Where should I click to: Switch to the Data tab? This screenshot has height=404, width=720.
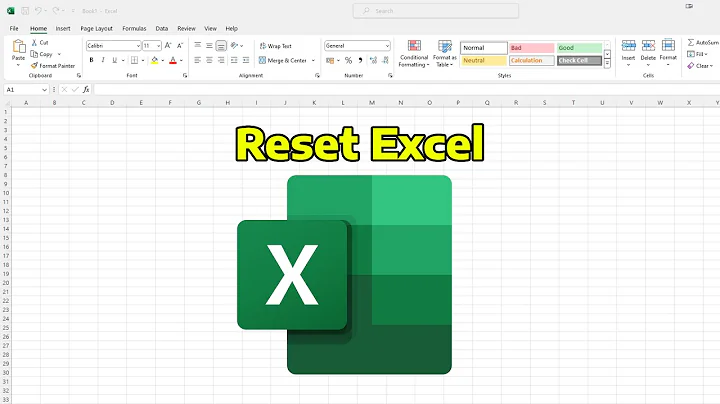coord(162,28)
